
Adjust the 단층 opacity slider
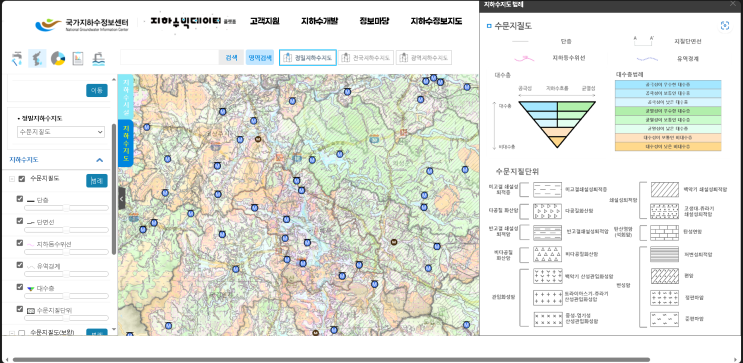click(x=66, y=208)
